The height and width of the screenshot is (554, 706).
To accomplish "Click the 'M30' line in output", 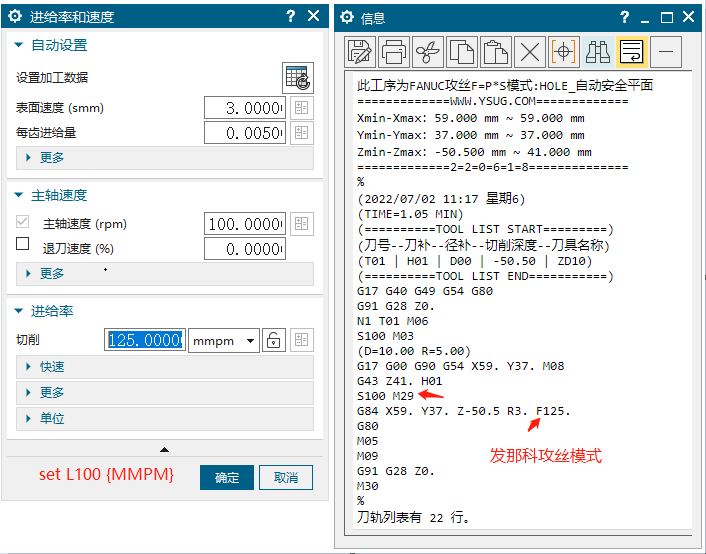I will [x=367, y=486].
